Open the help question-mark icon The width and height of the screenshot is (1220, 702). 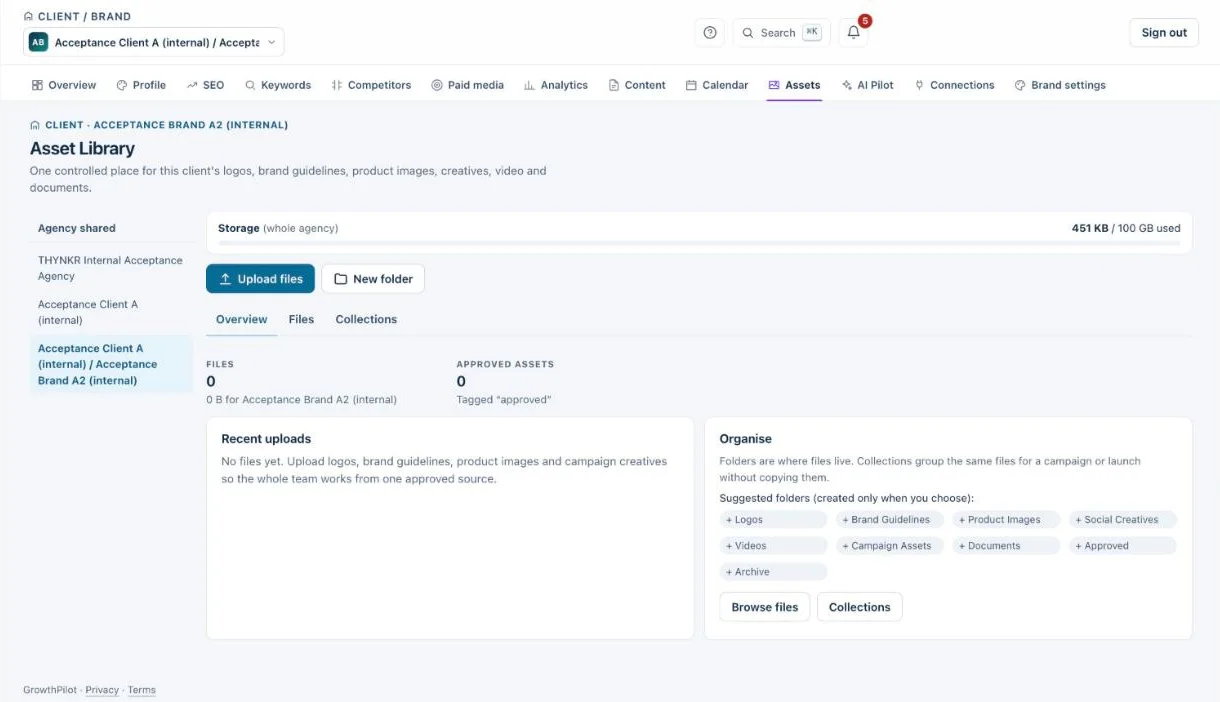pyautogui.click(x=710, y=32)
